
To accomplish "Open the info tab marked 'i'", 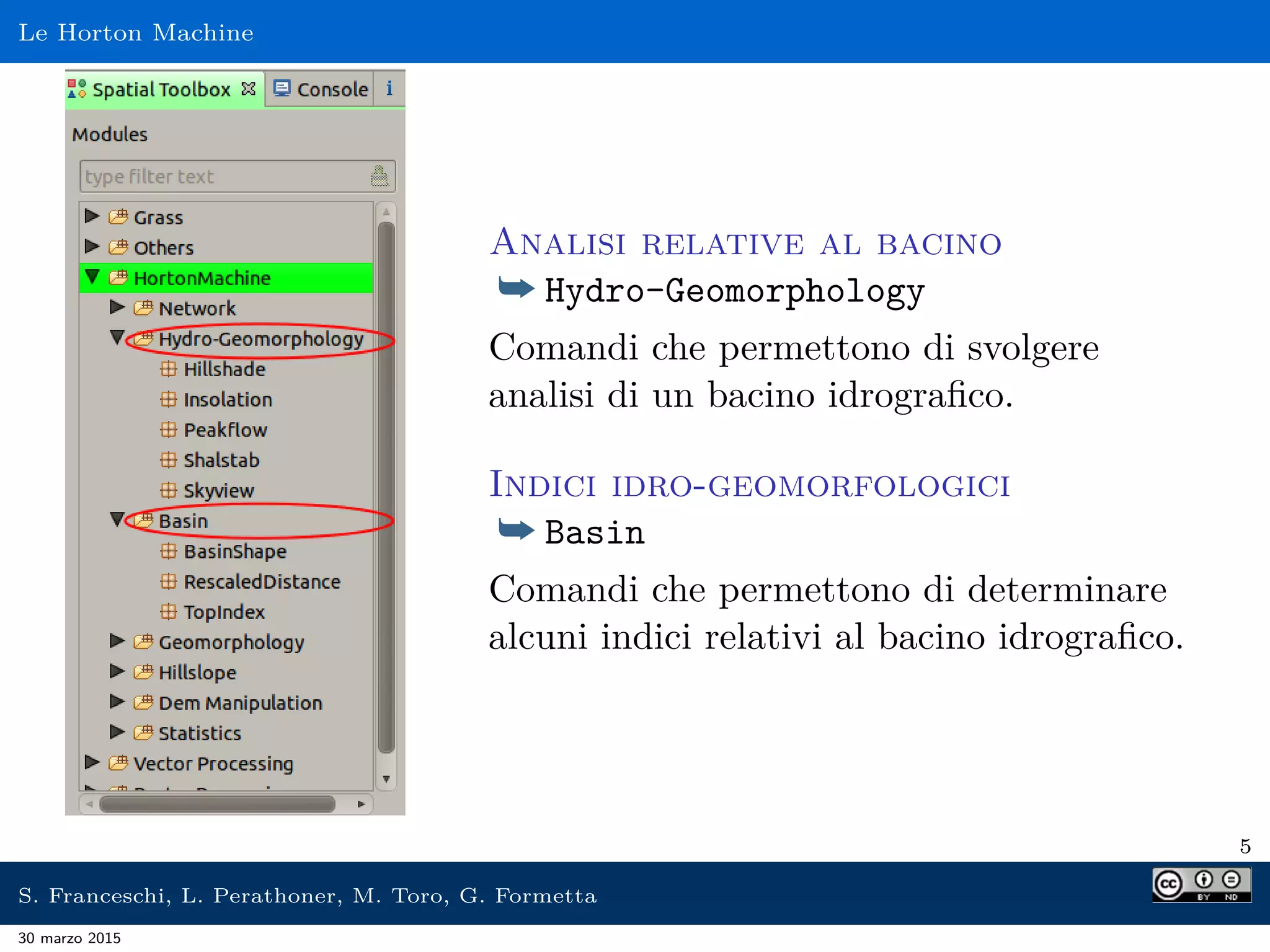I will pyautogui.click(x=389, y=89).
